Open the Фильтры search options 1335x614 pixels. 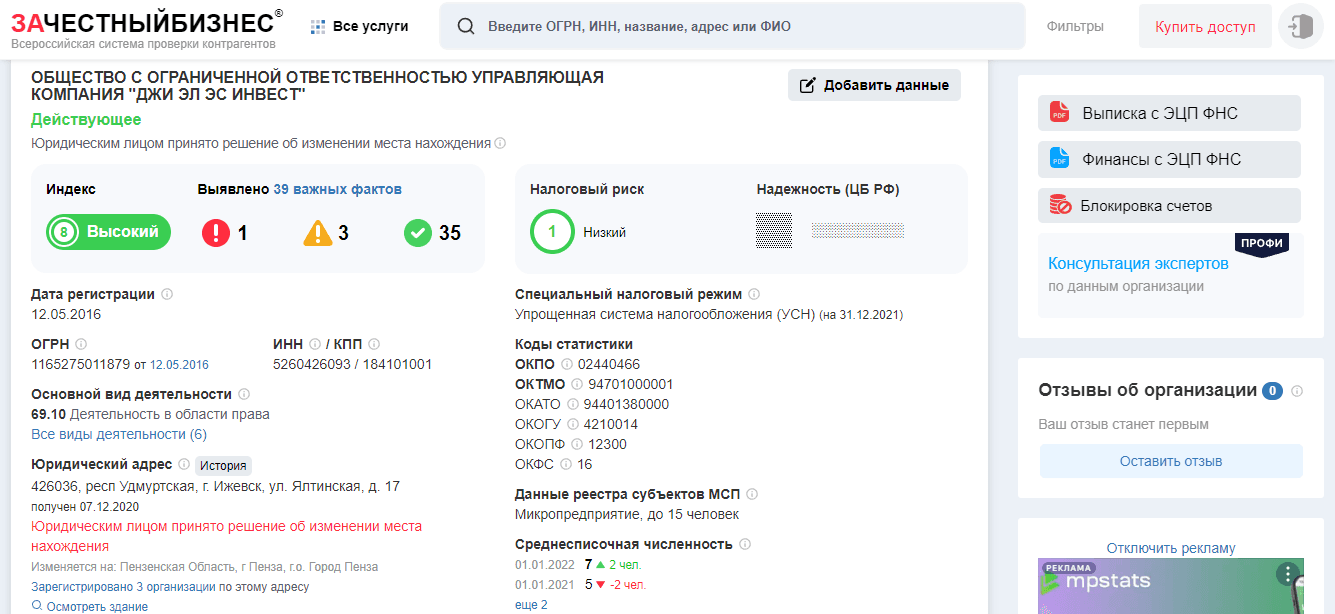pos(1075,26)
